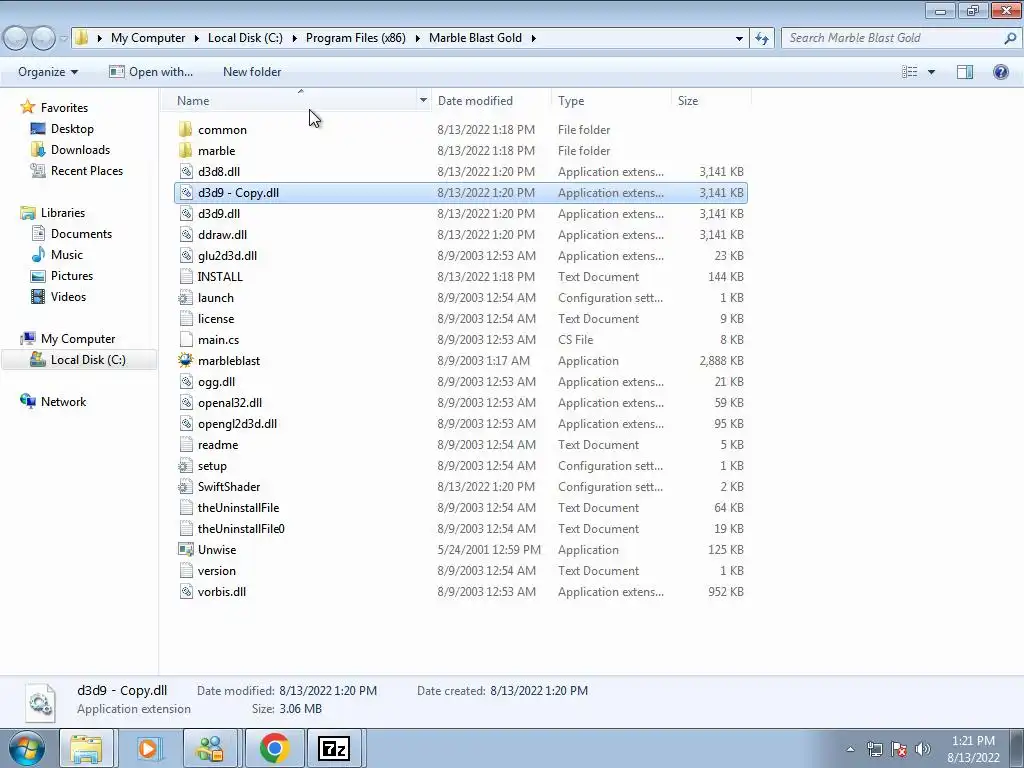Click Open with... in the toolbar
The image size is (1024, 768).
151,72
